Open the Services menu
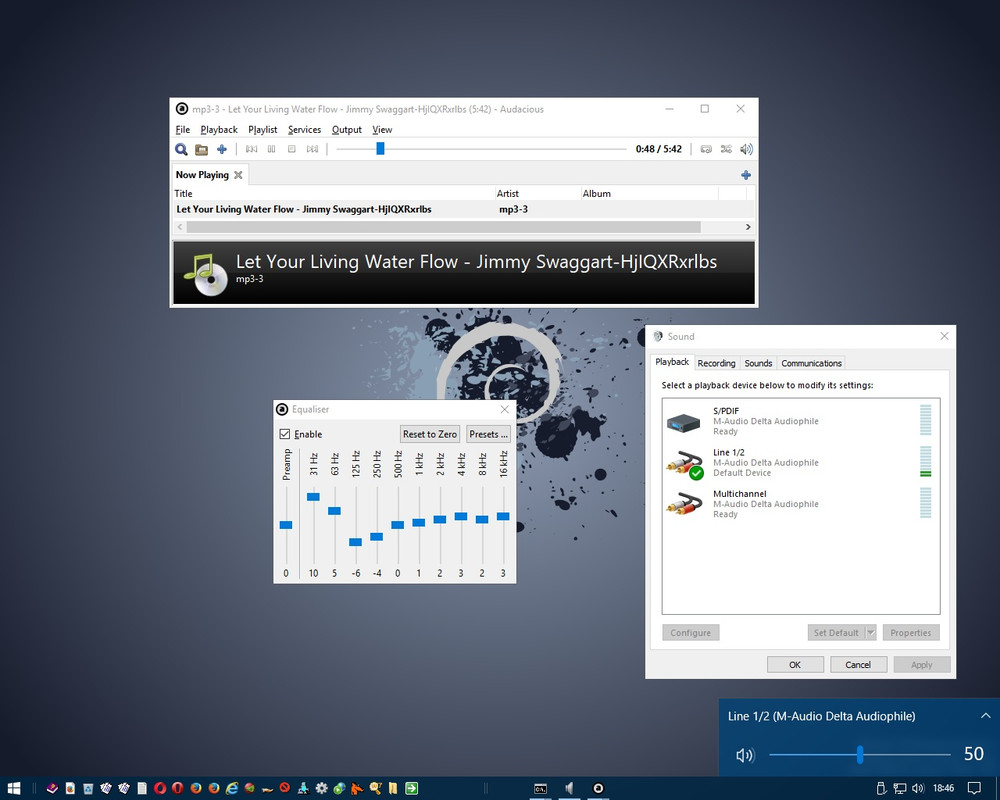The width and height of the screenshot is (1000, 800). coord(305,130)
